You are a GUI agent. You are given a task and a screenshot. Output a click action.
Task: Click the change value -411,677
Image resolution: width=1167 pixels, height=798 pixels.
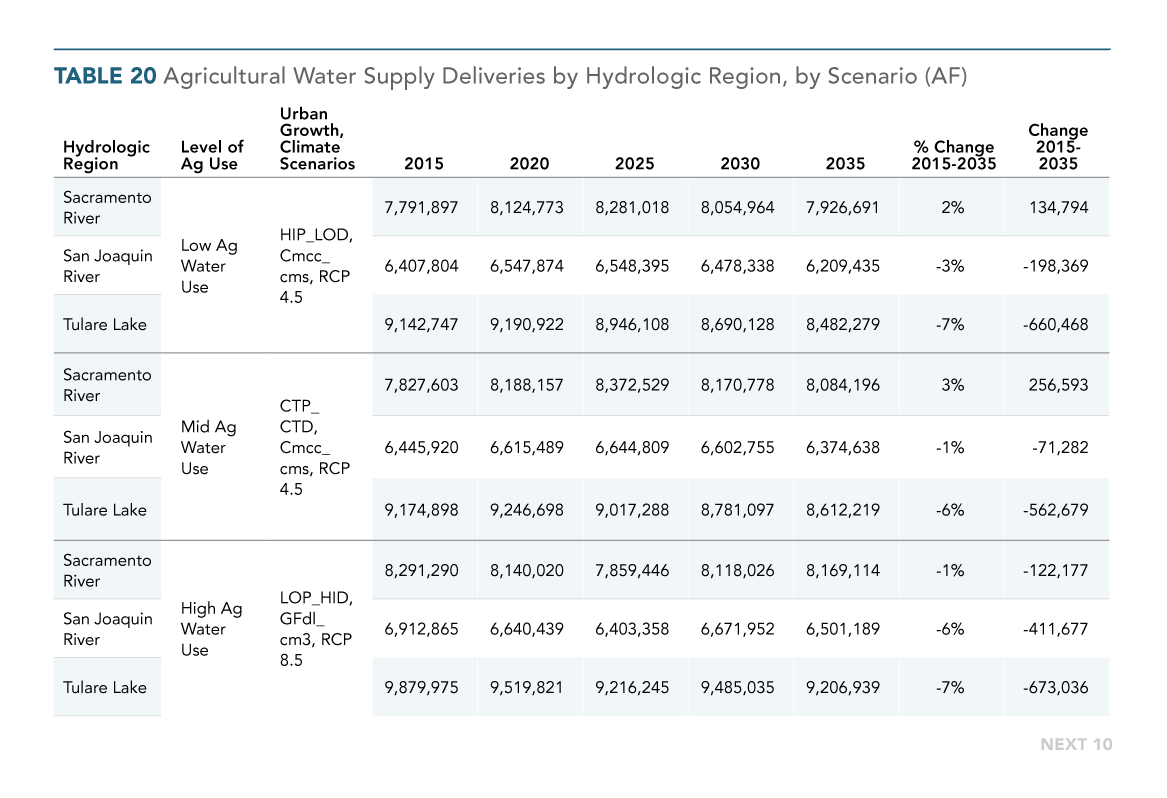1055,630
